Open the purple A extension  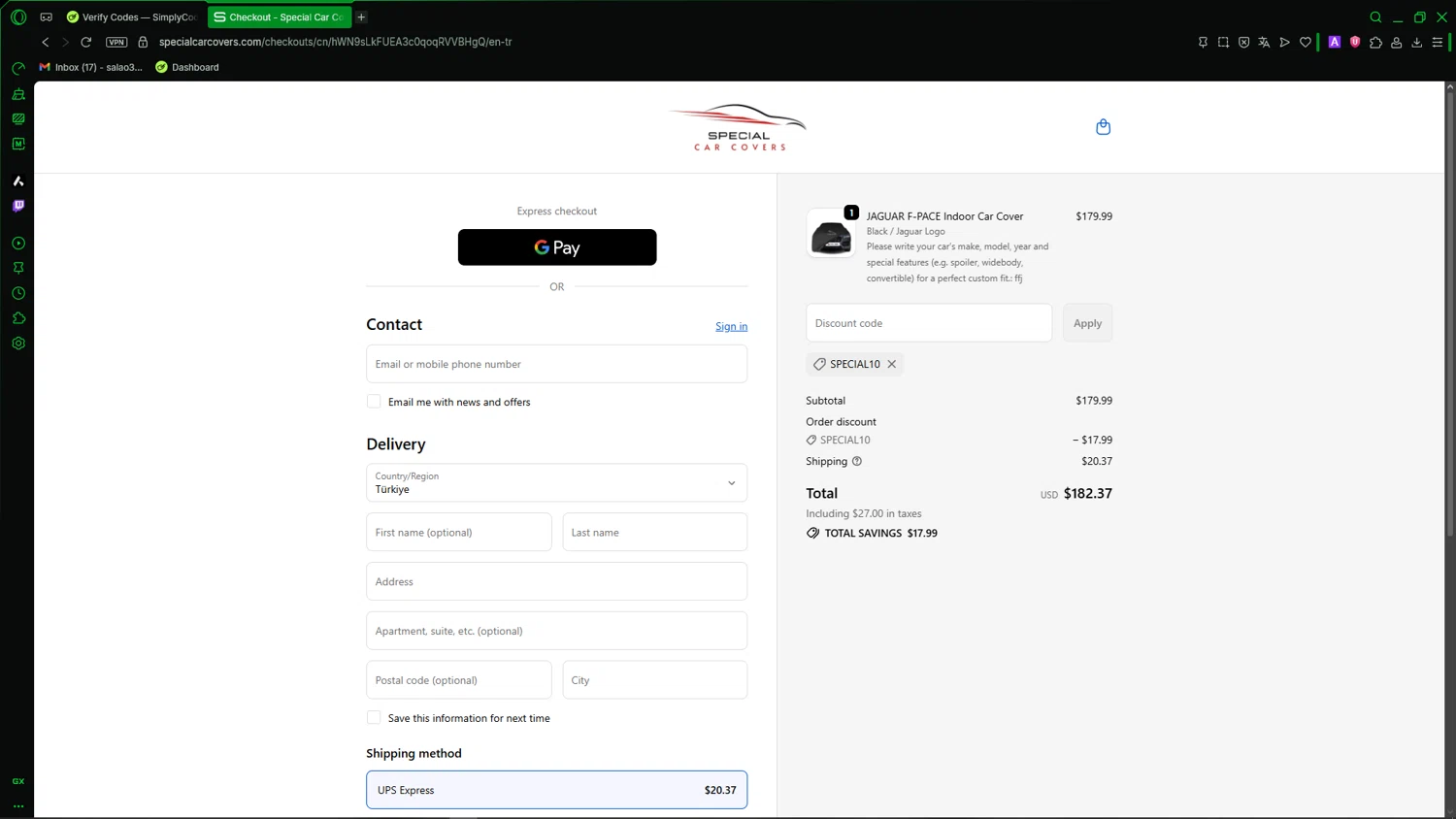(1335, 42)
